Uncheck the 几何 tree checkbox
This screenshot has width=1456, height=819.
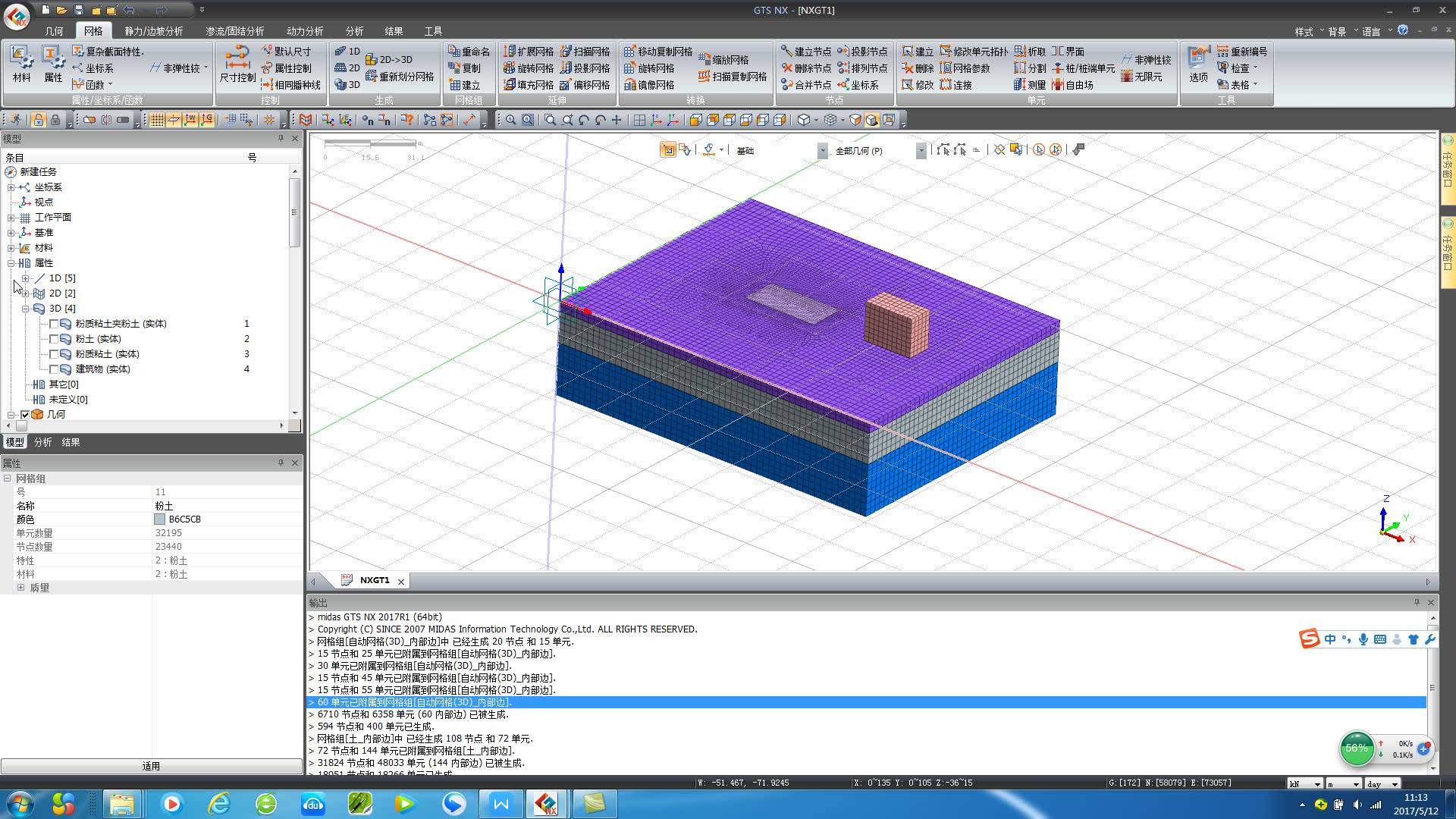[25, 415]
